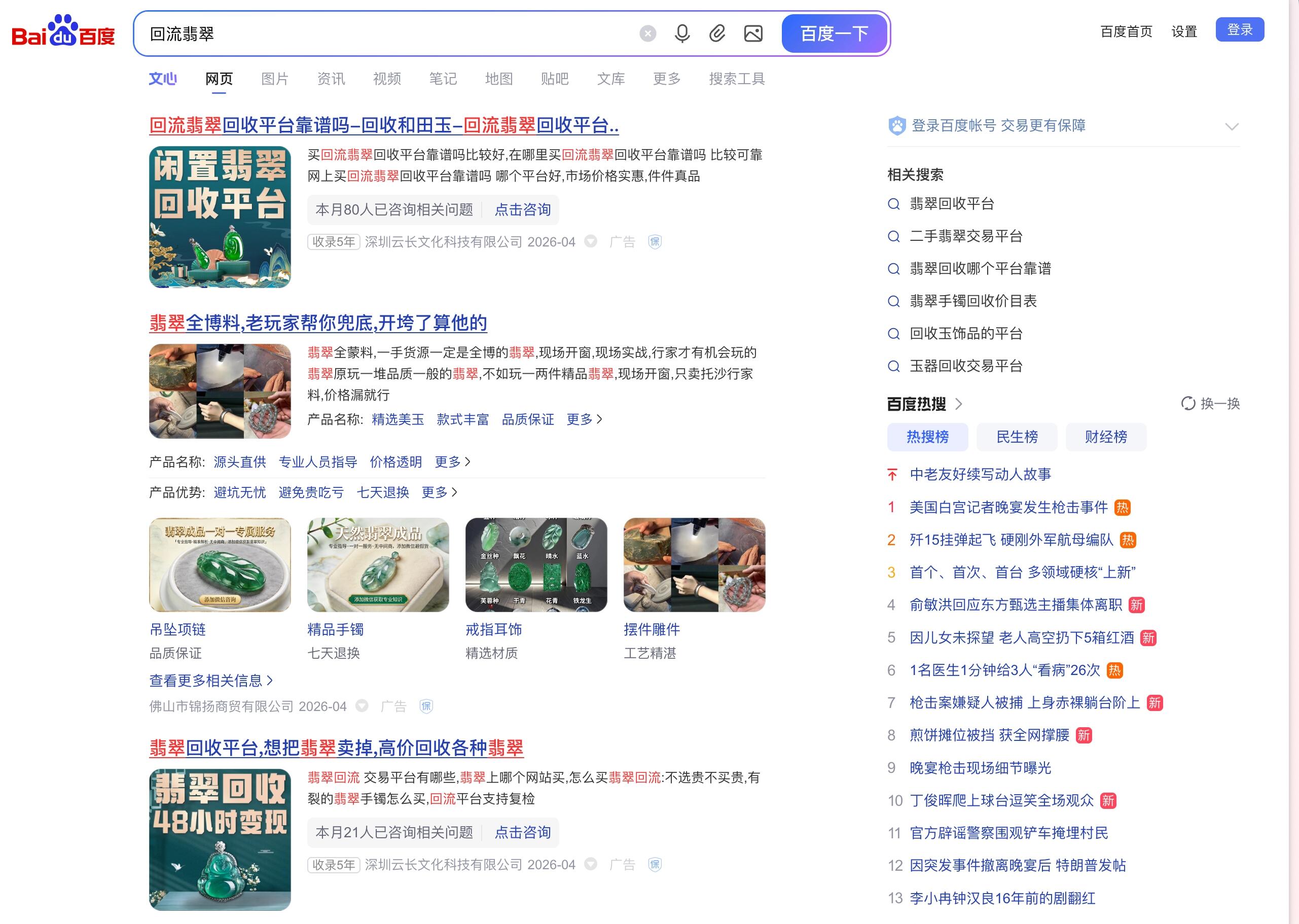This screenshot has height=924, width=1299.
Task: Click the 保 shield badge on first ad
Action: pyautogui.click(x=655, y=242)
